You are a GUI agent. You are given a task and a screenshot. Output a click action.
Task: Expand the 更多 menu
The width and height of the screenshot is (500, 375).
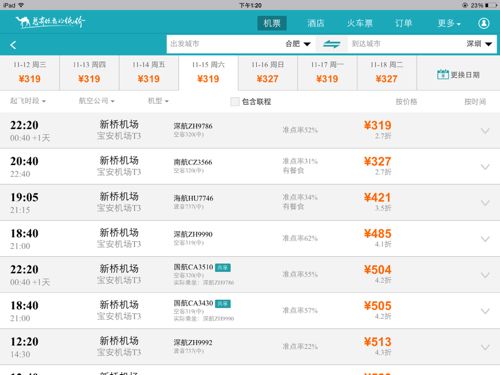click(x=449, y=23)
